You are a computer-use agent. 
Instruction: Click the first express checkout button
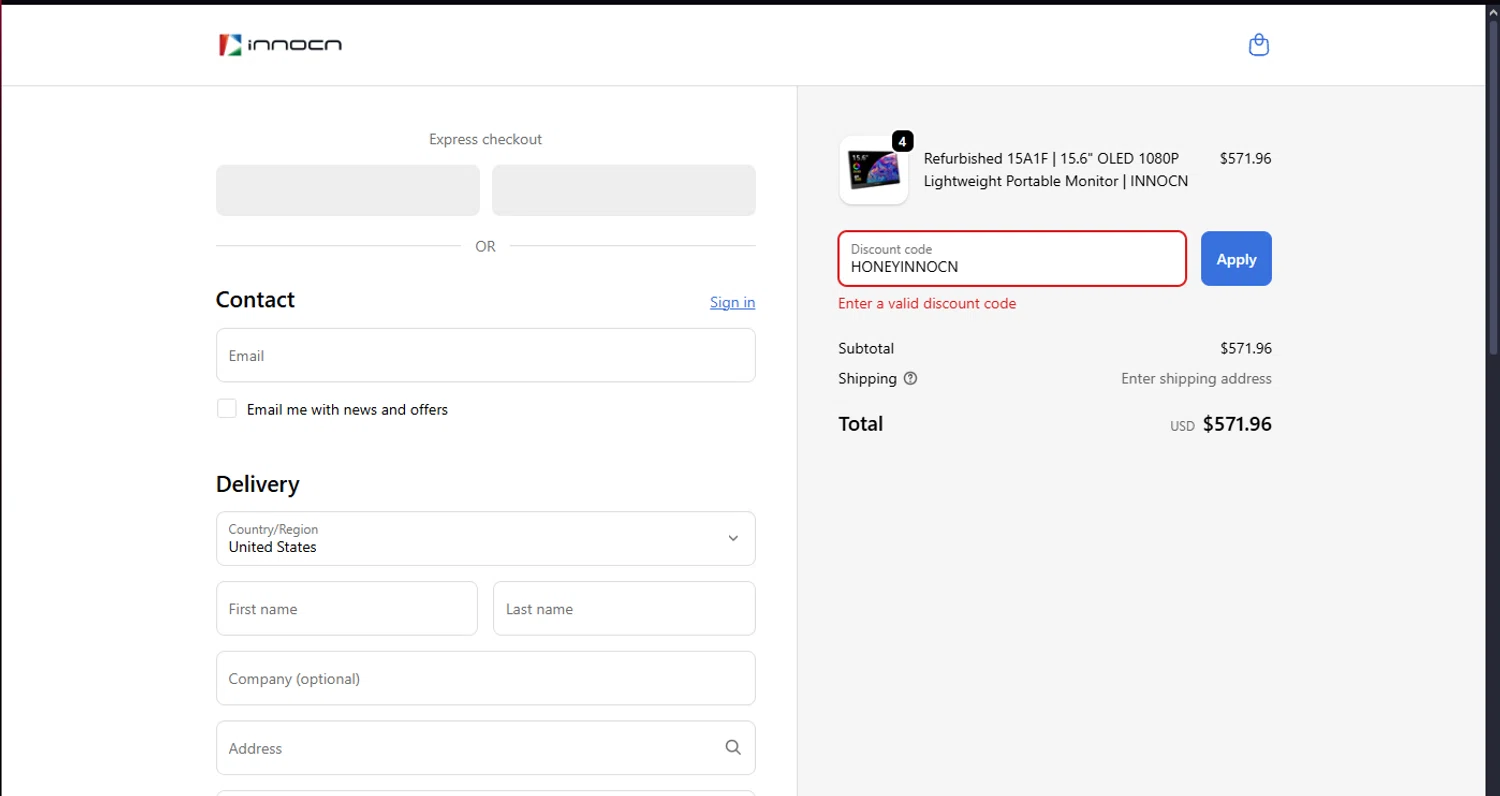348,190
